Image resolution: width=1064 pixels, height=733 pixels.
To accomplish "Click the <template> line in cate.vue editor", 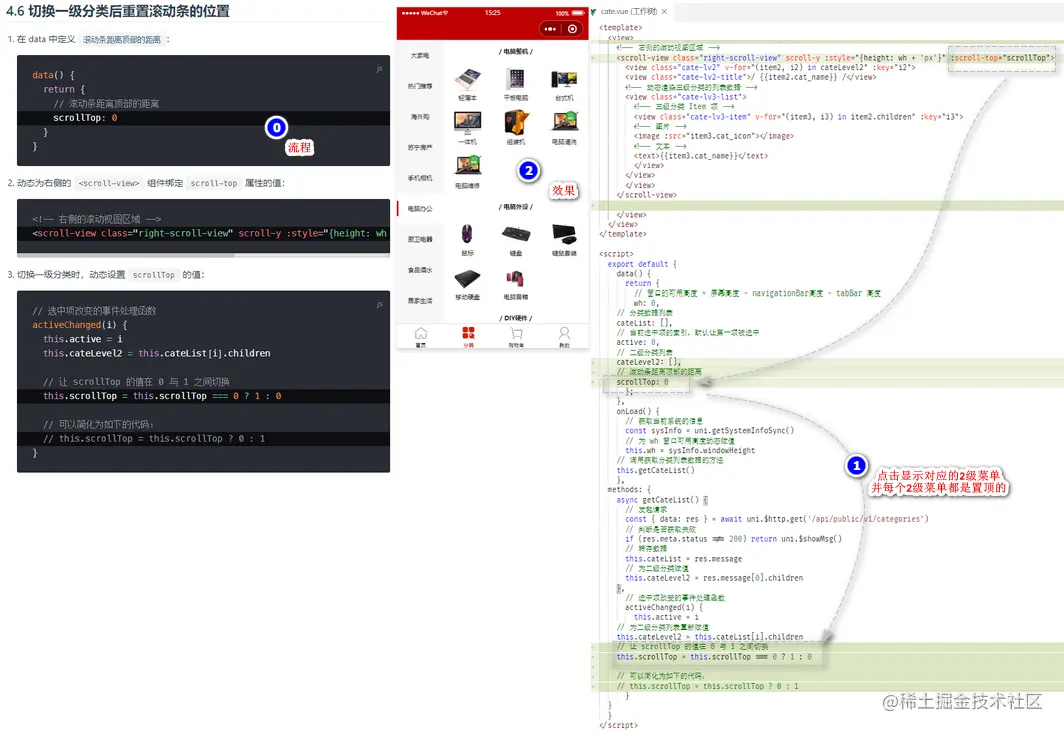I will 620,28.
